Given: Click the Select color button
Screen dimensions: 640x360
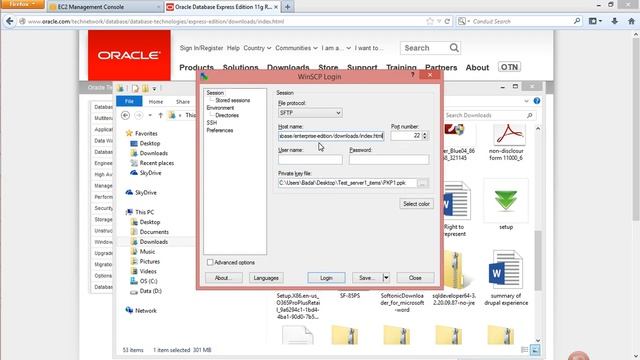Looking at the screenshot, I should pos(416,204).
